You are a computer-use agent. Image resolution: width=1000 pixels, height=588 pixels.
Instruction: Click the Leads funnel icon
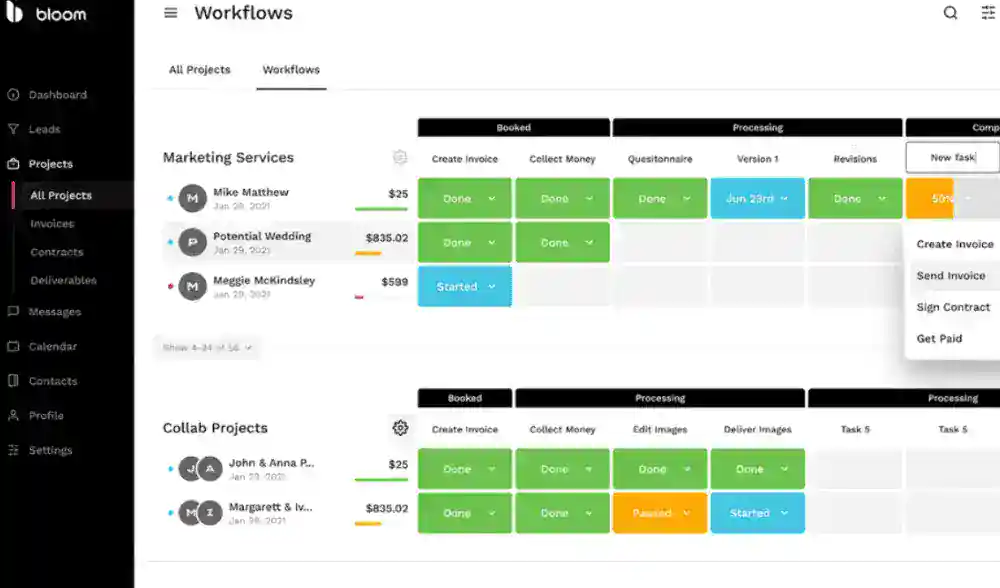click(13, 129)
